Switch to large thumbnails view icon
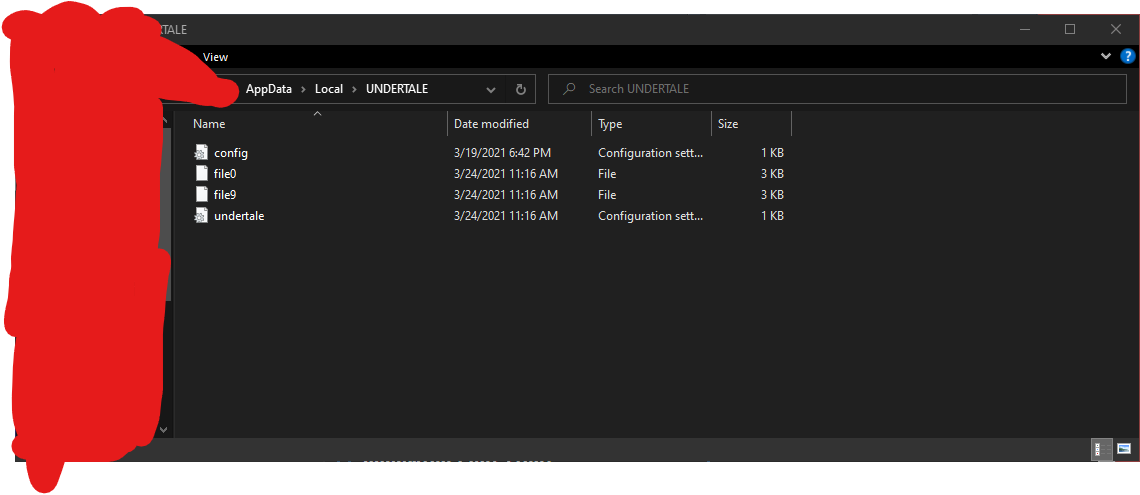 [x=1124, y=449]
